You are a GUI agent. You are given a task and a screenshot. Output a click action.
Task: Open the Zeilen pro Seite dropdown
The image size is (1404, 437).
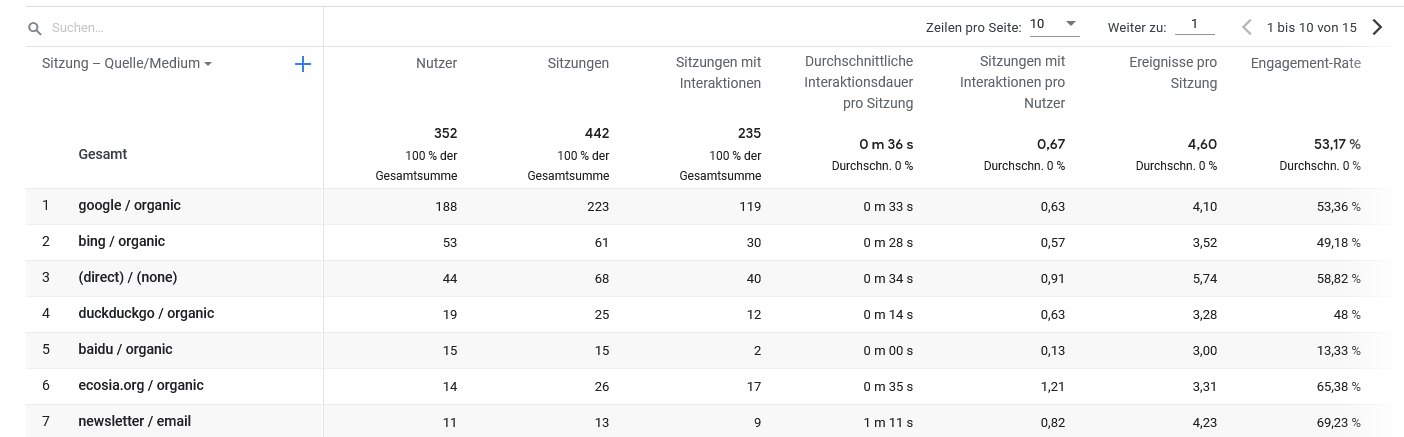pos(1054,25)
